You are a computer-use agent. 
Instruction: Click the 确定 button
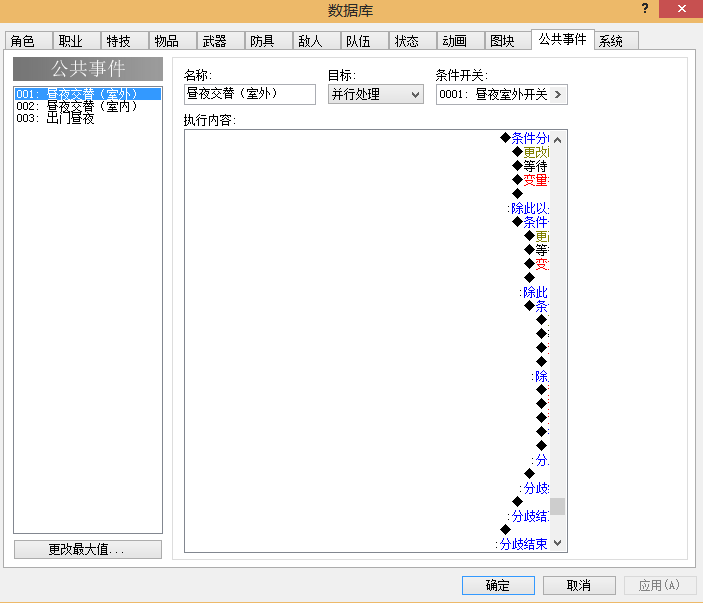(498, 586)
